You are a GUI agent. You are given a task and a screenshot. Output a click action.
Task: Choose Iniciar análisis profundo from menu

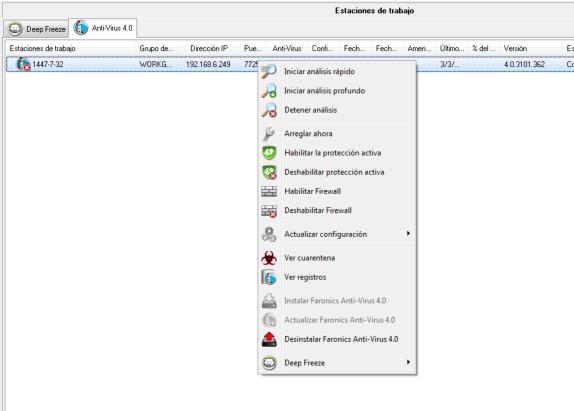337,90
